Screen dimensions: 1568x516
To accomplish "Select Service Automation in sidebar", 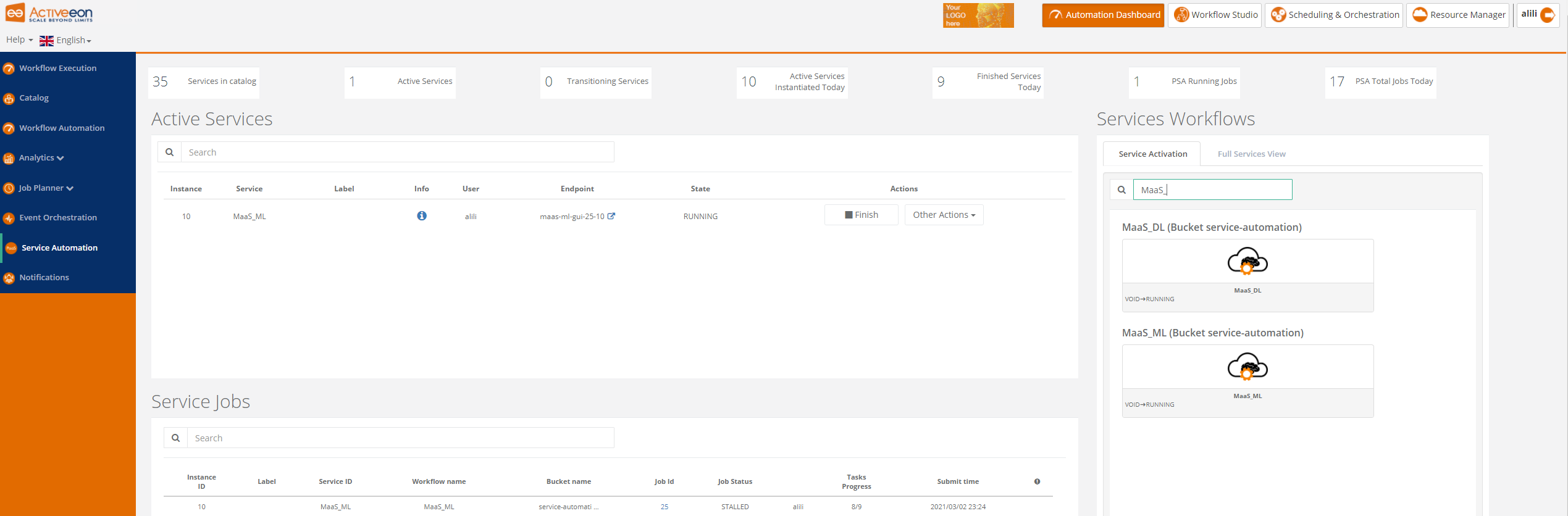I will pos(59,248).
